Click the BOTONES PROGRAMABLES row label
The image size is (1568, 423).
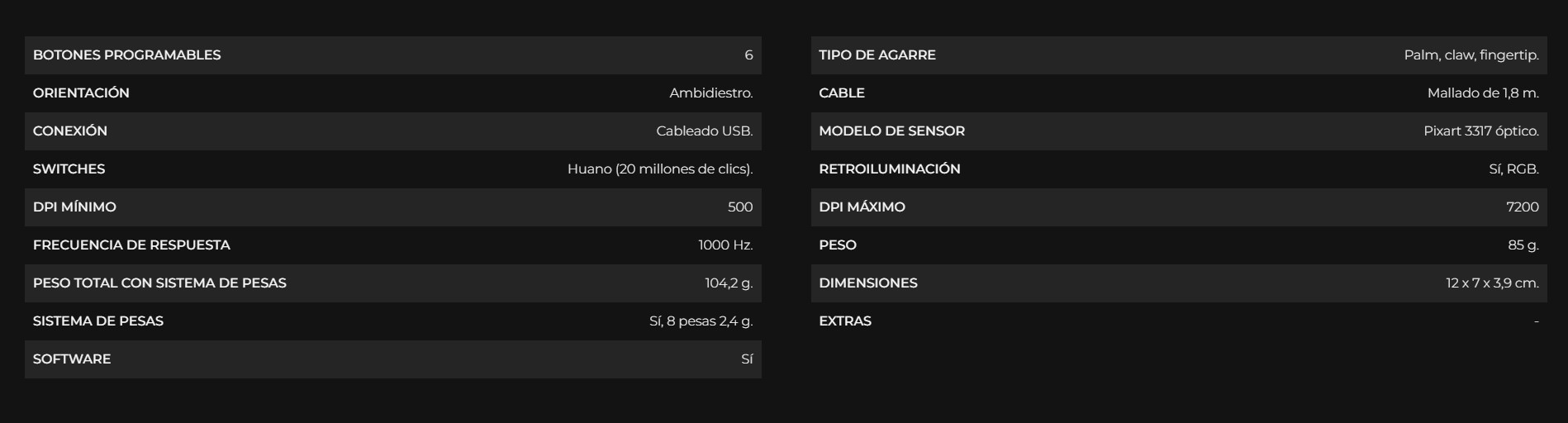coord(126,55)
